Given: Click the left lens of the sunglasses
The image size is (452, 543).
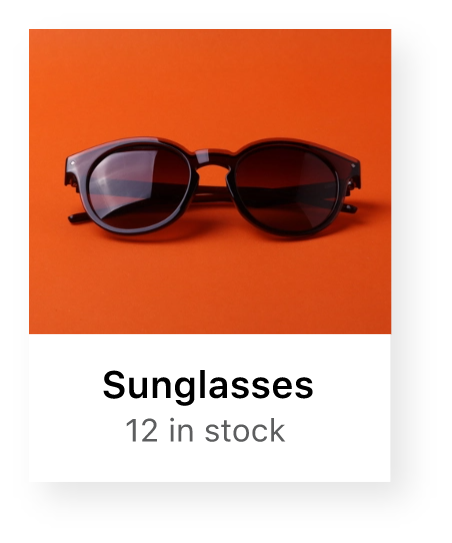Looking at the screenshot, I should coord(139,186).
